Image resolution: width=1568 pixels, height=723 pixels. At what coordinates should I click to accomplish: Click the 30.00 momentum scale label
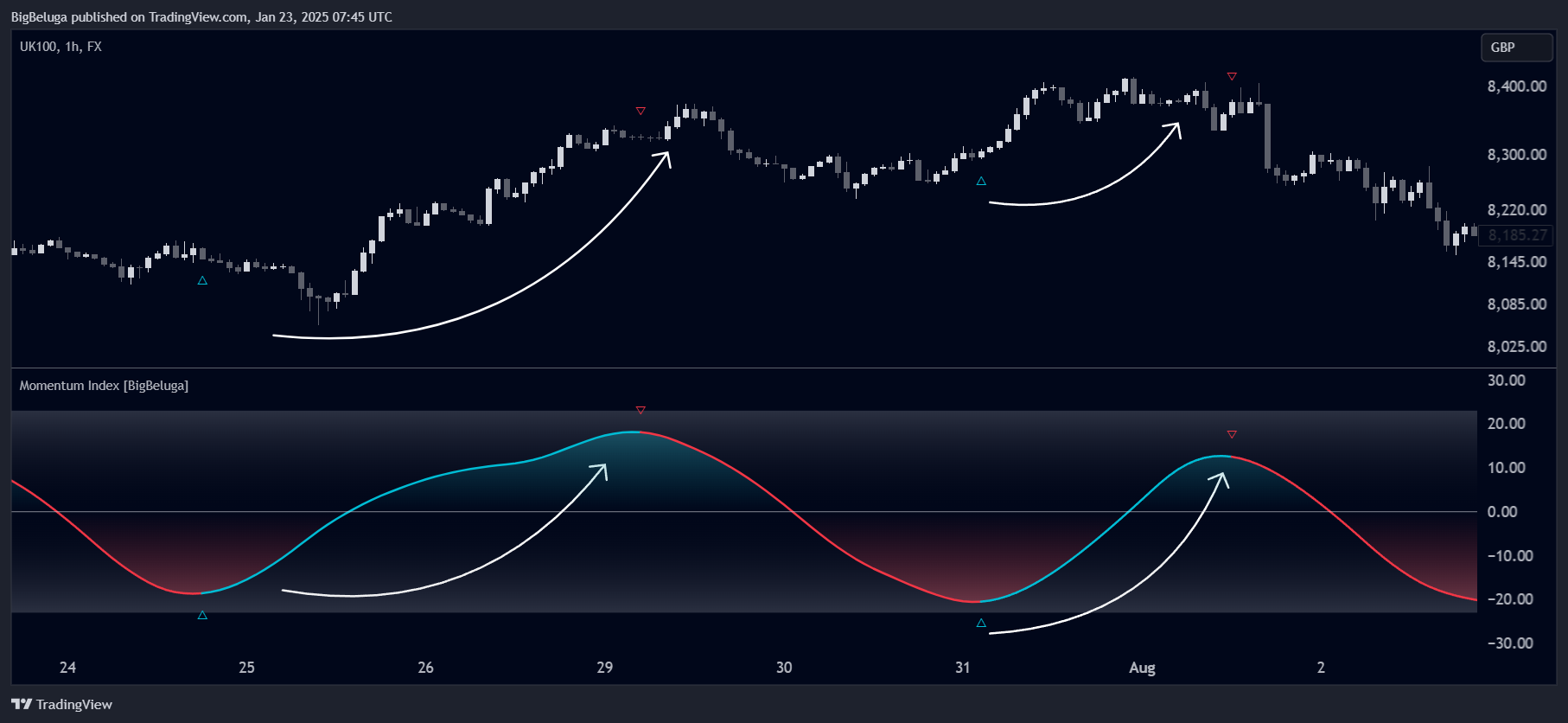(1507, 381)
